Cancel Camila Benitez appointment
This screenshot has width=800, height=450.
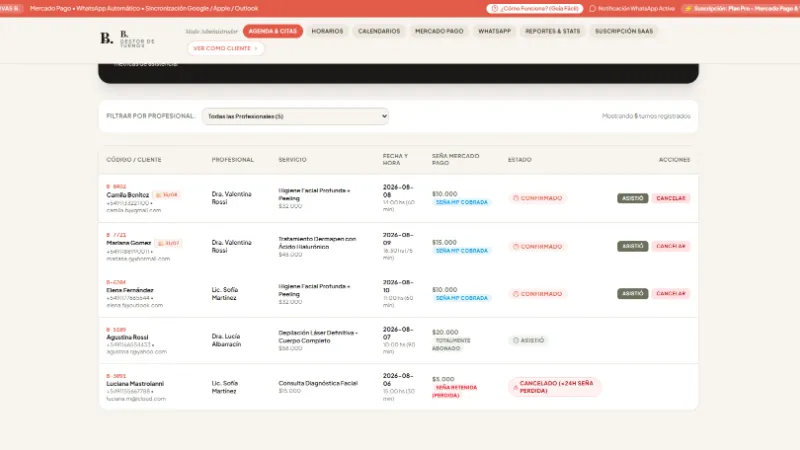670,198
